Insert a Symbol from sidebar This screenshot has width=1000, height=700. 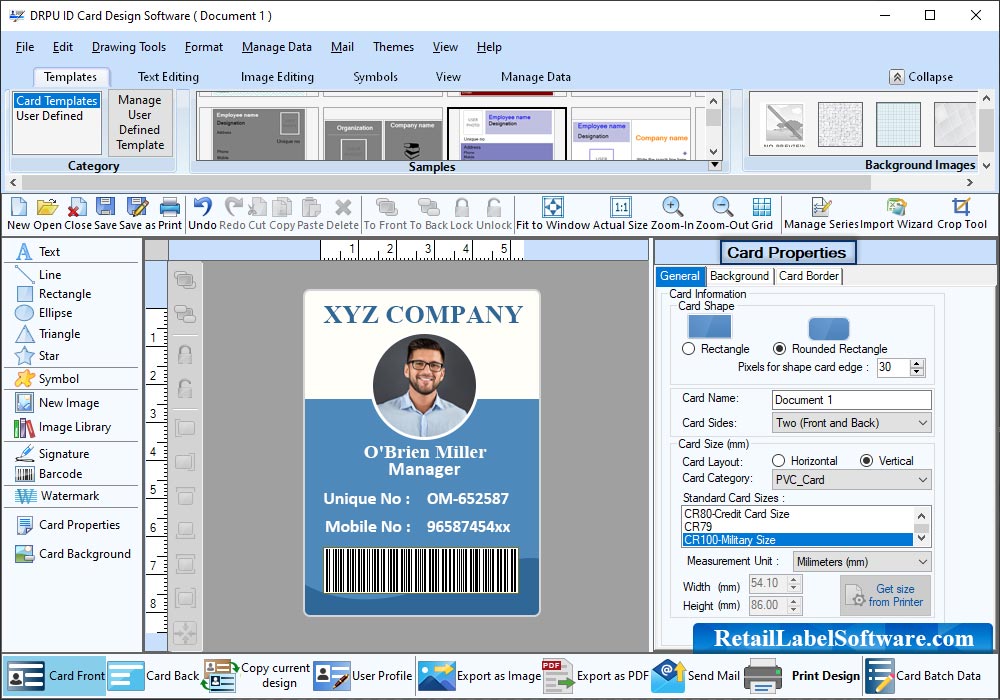tap(47, 379)
